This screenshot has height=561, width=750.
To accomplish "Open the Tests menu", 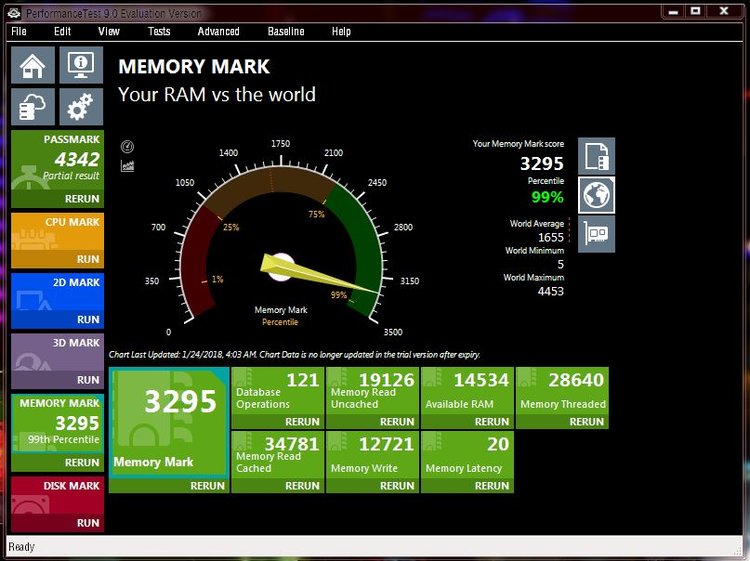I will click(159, 32).
